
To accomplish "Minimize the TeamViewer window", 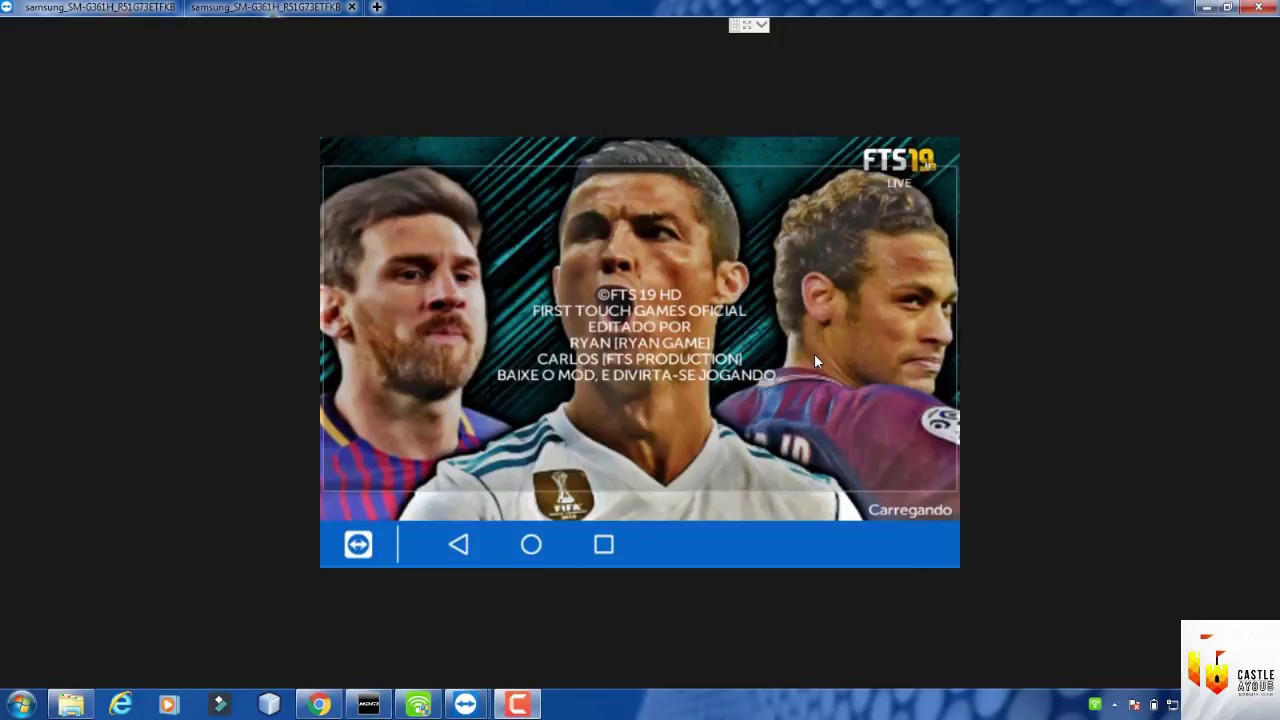I will (x=1206, y=7).
